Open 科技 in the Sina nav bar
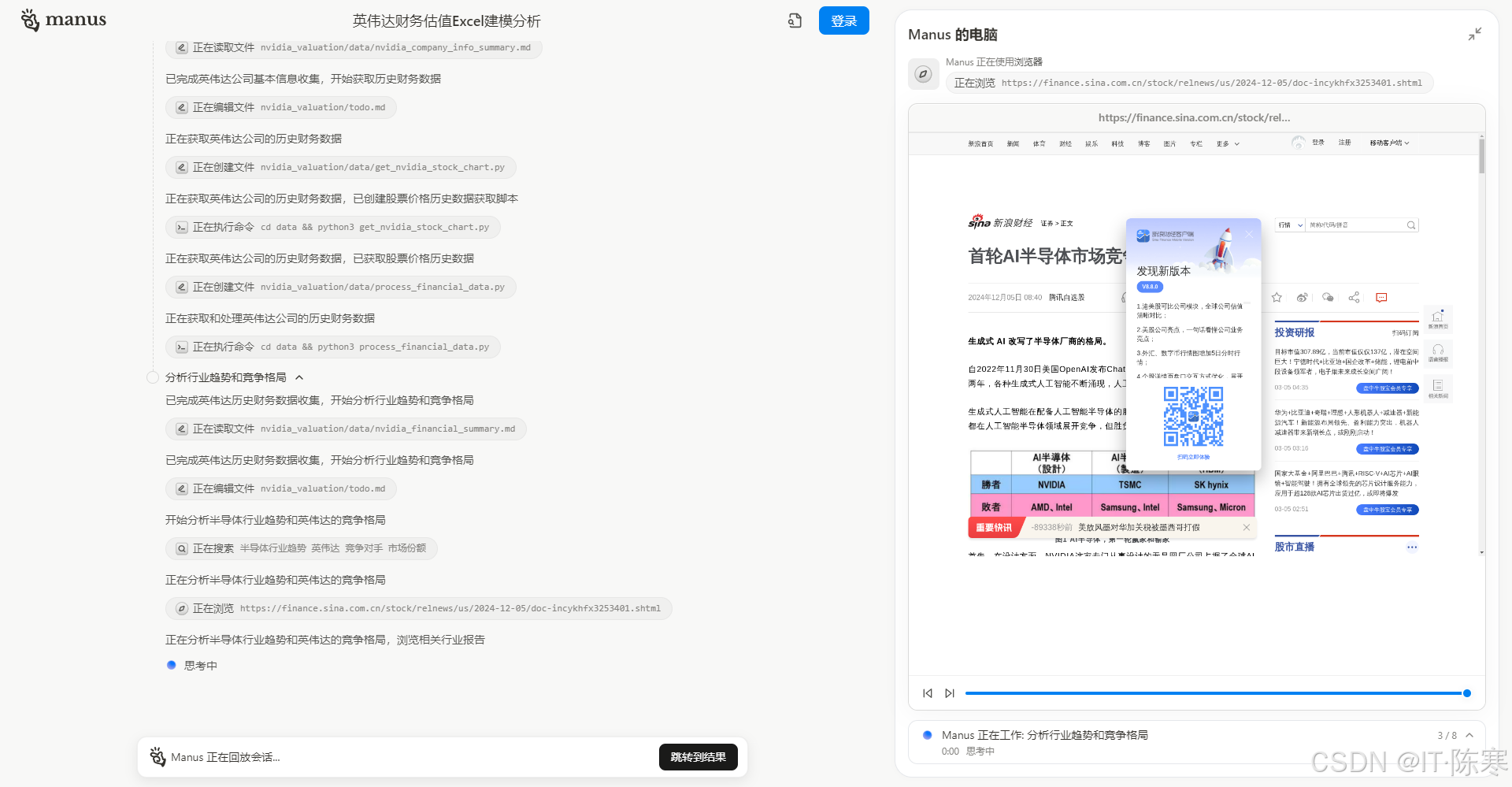This screenshot has width=1512, height=787. click(1117, 143)
